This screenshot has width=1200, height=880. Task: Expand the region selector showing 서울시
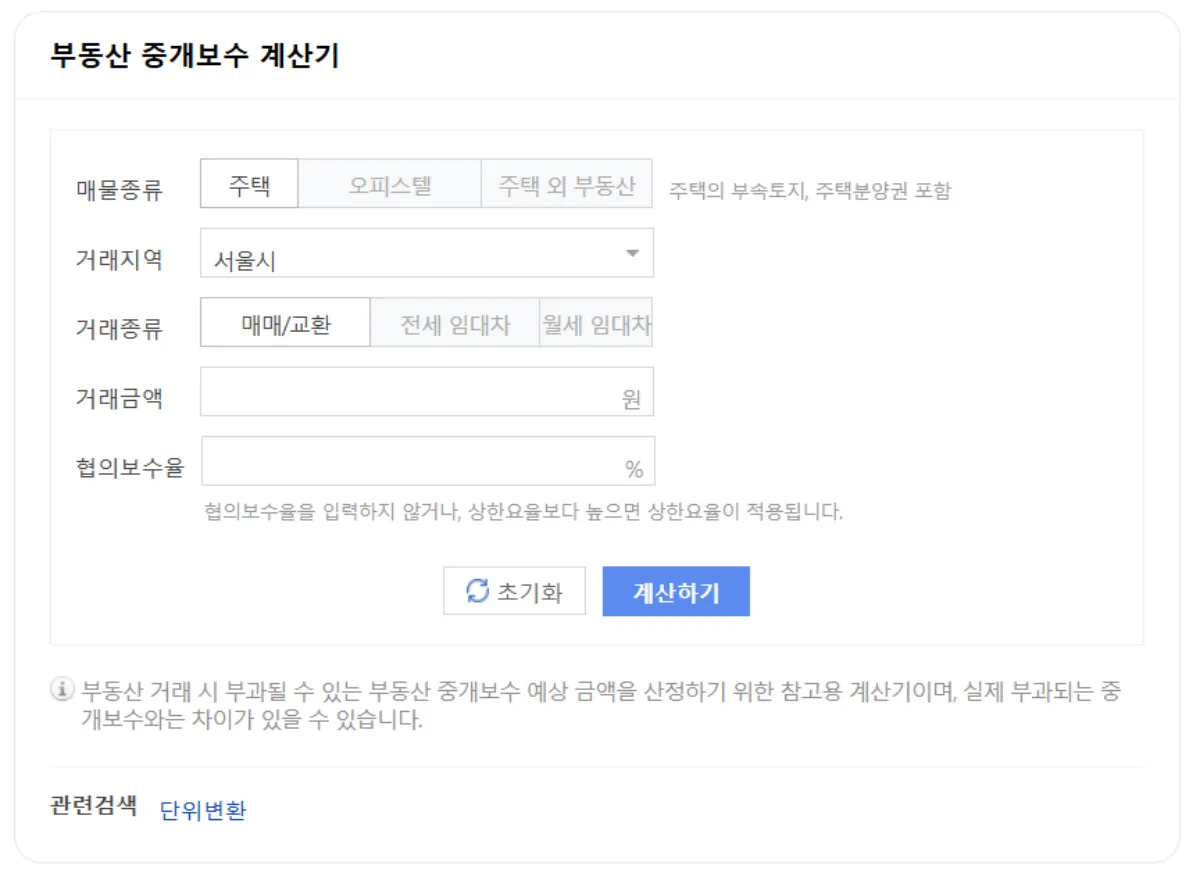427,252
